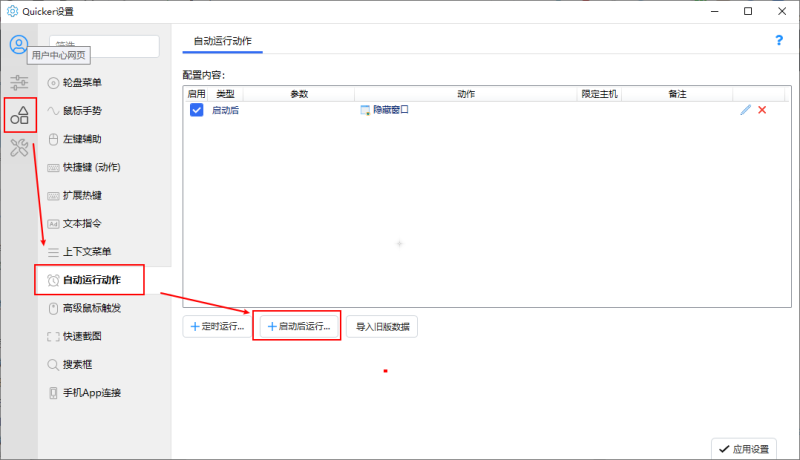Click the 备注 column header

point(677,94)
